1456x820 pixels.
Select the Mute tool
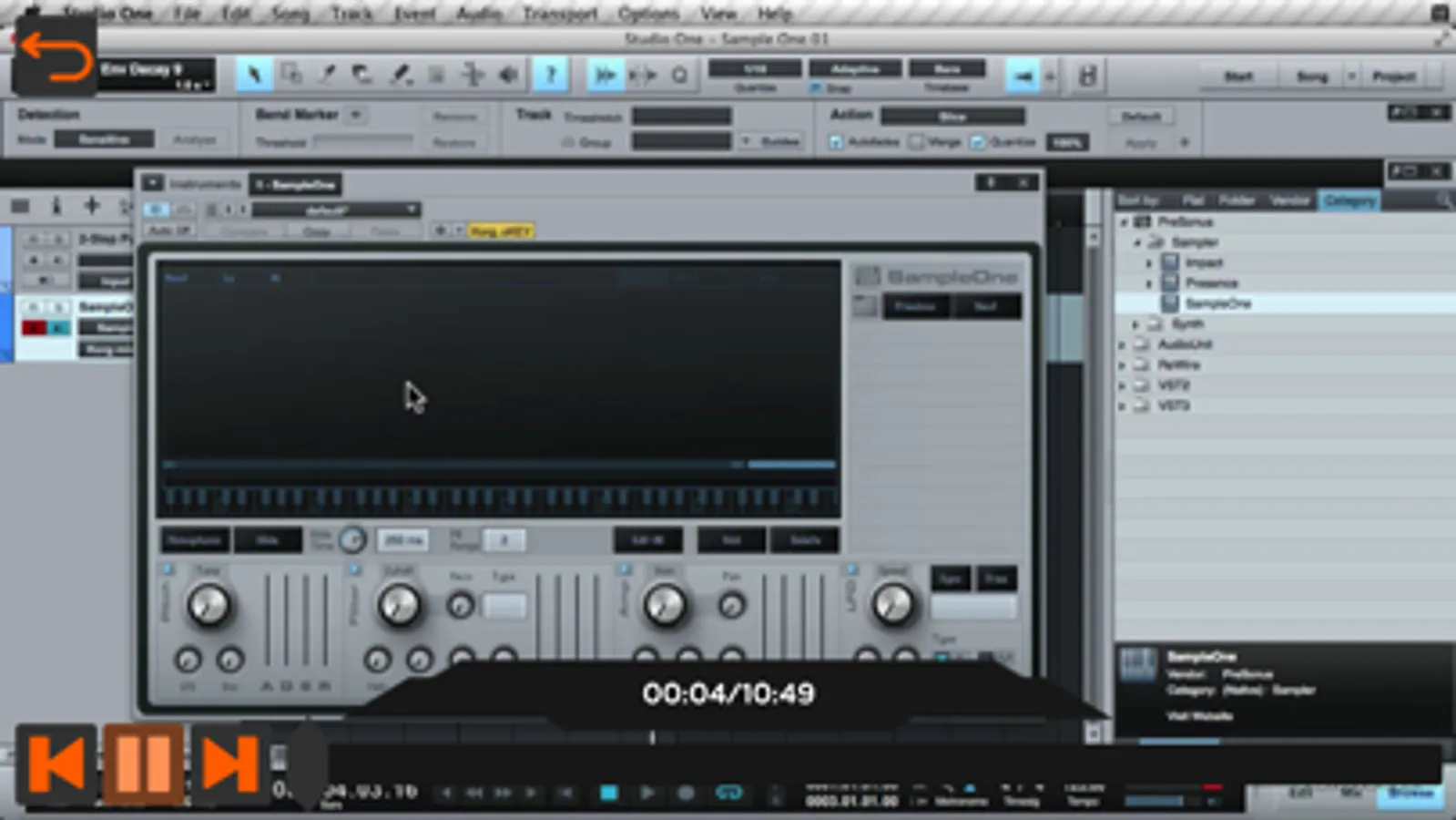click(x=436, y=75)
